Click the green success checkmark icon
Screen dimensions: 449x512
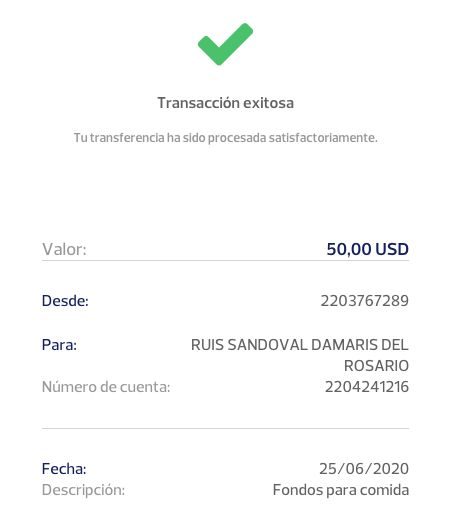225,44
